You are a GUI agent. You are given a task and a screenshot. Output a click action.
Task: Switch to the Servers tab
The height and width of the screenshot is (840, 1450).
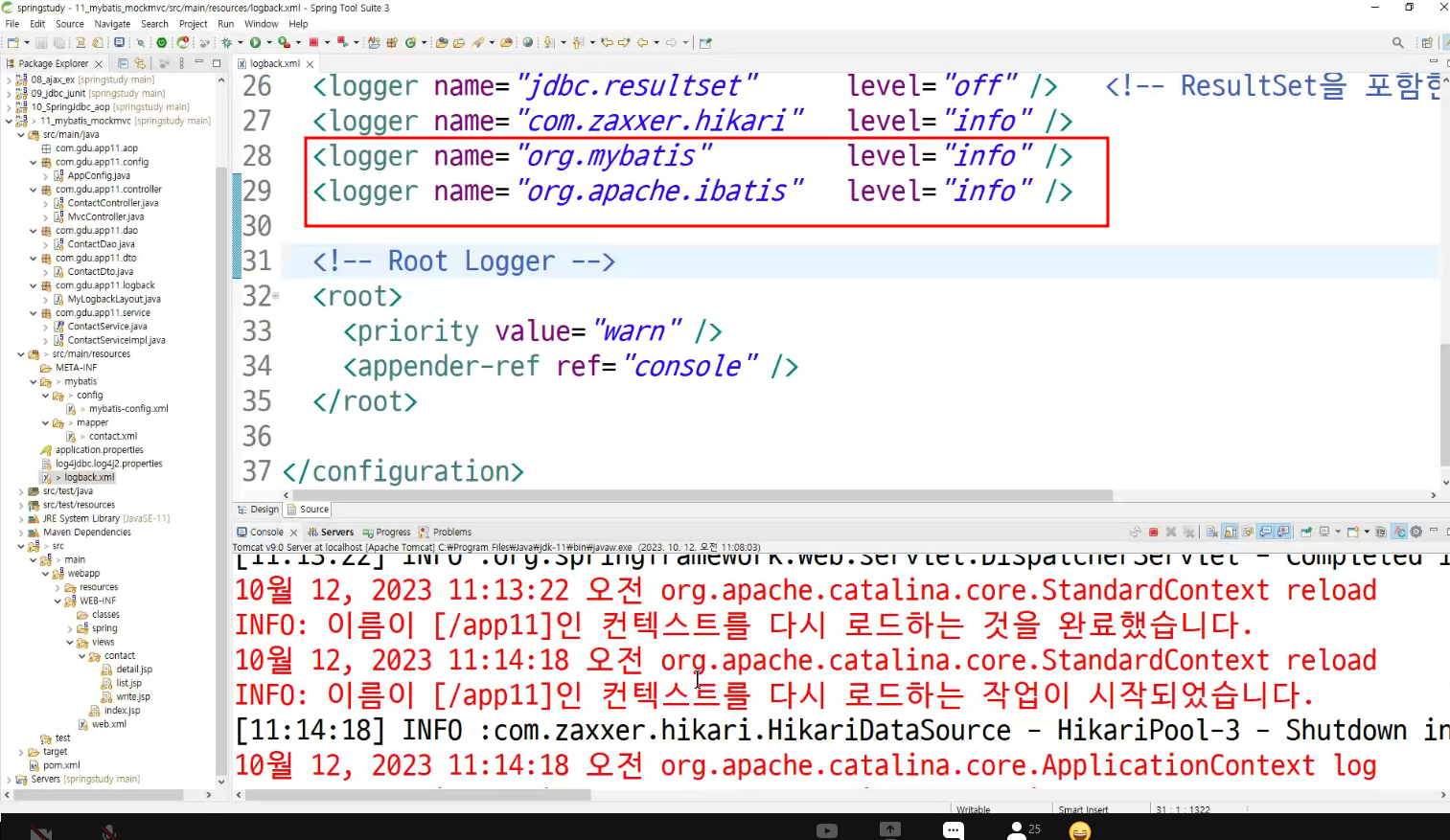(330, 532)
